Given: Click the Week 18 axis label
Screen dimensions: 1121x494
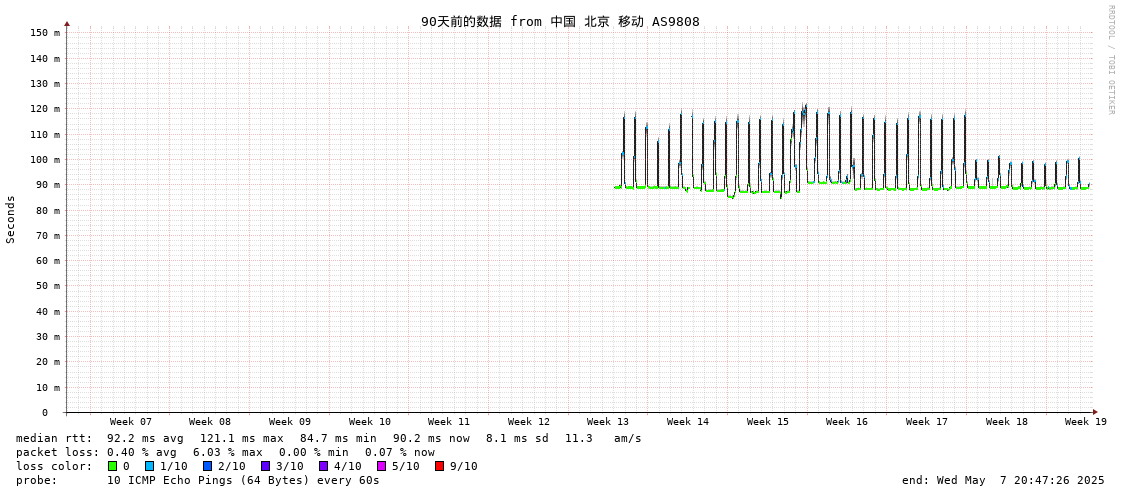Looking at the screenshot, I should (1007, 422).
